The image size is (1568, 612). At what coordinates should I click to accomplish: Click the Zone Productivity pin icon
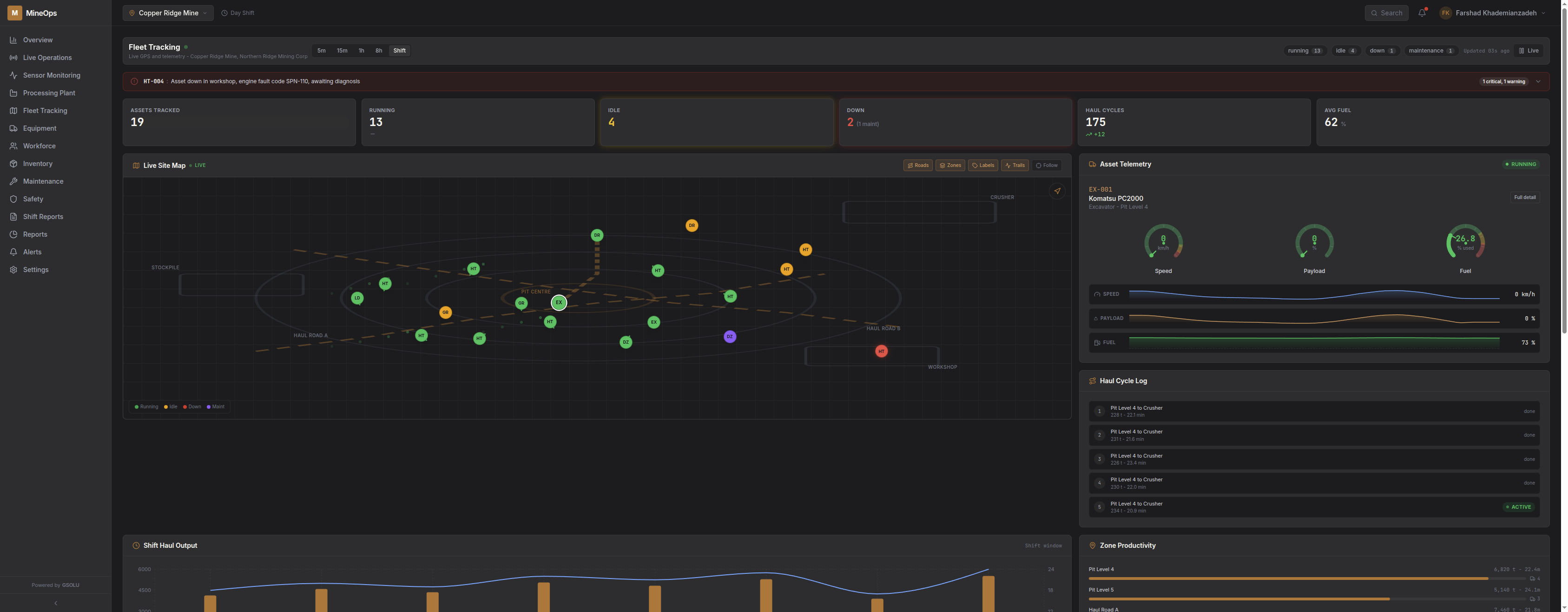click(x=1093, y=545)
